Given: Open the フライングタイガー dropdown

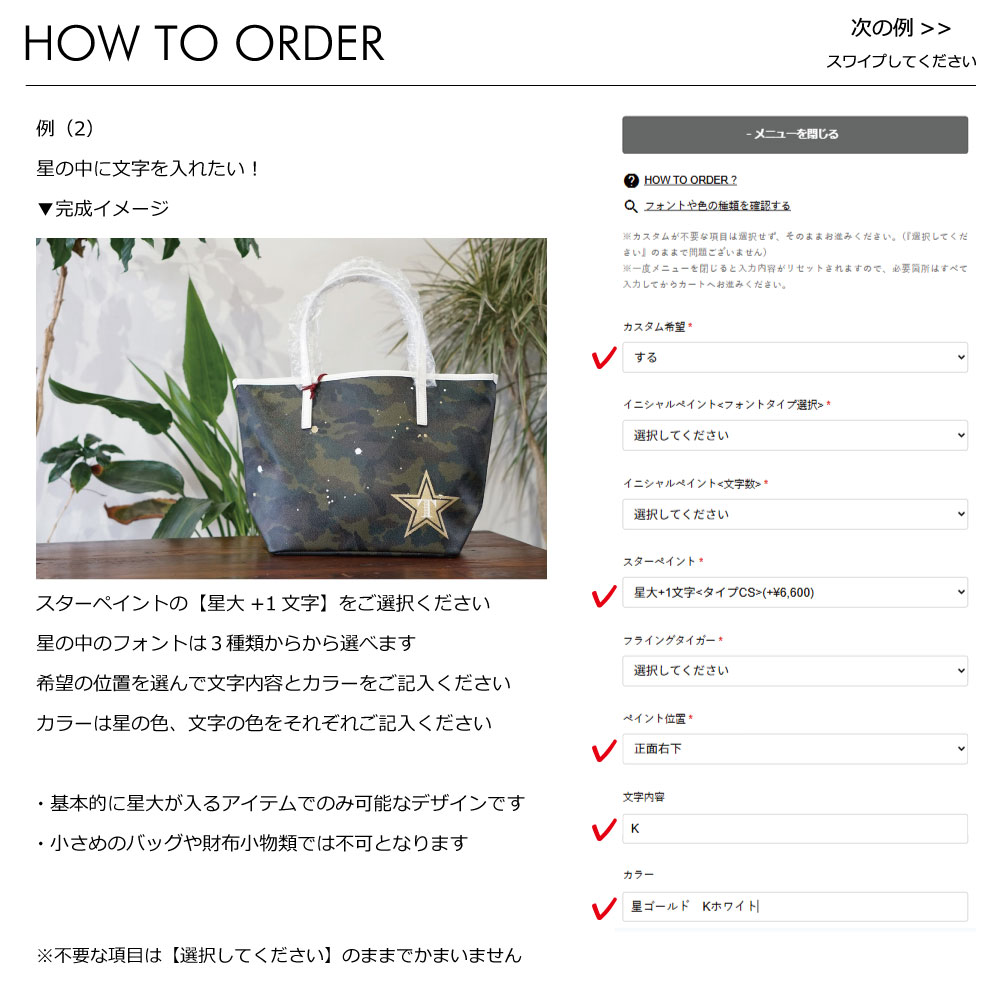Looking at the screenshot, I should pos(795,670).
